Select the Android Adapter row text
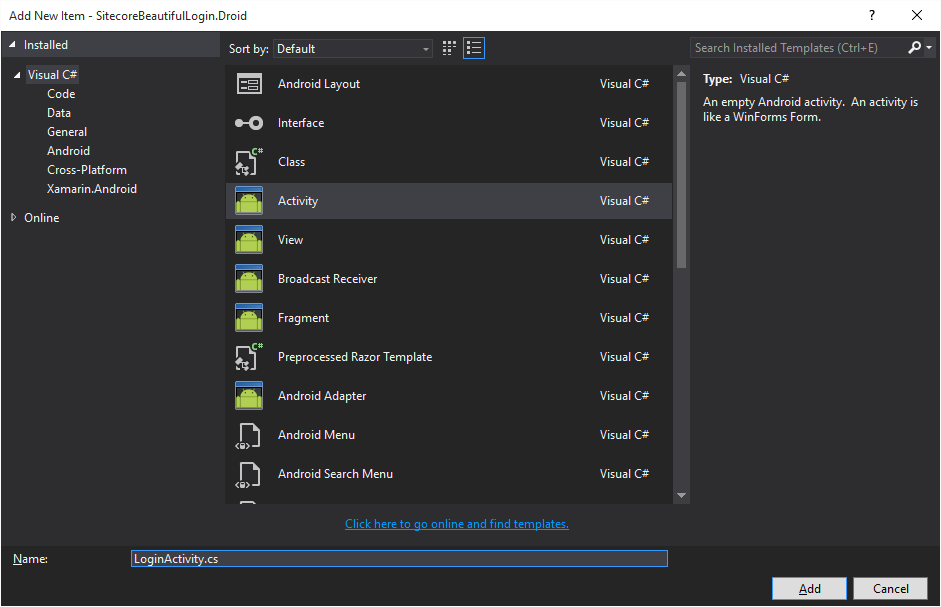Viewport: 941px width, 607px height. [x=322, y=396]
